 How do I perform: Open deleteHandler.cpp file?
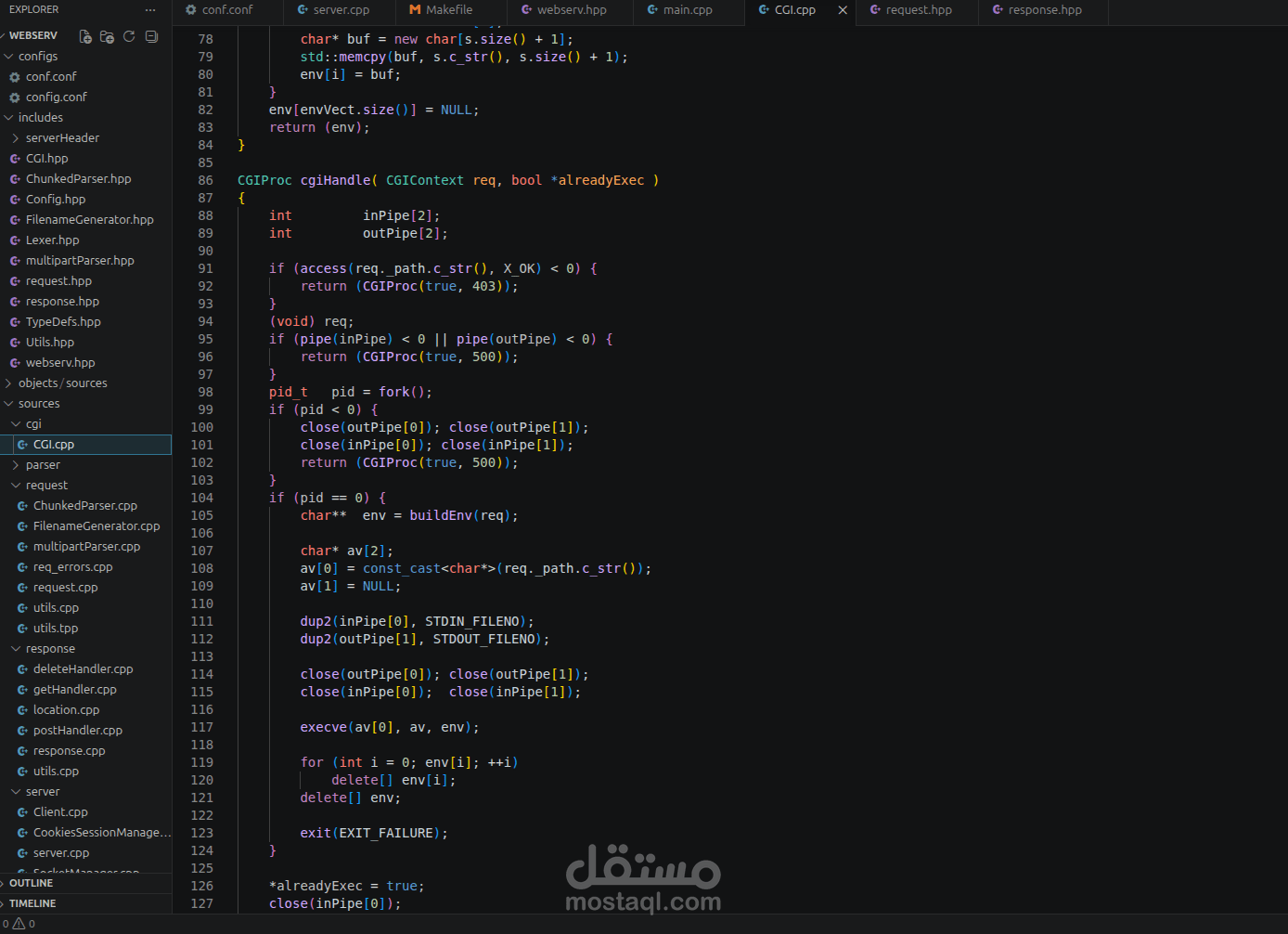coord(84,669)
